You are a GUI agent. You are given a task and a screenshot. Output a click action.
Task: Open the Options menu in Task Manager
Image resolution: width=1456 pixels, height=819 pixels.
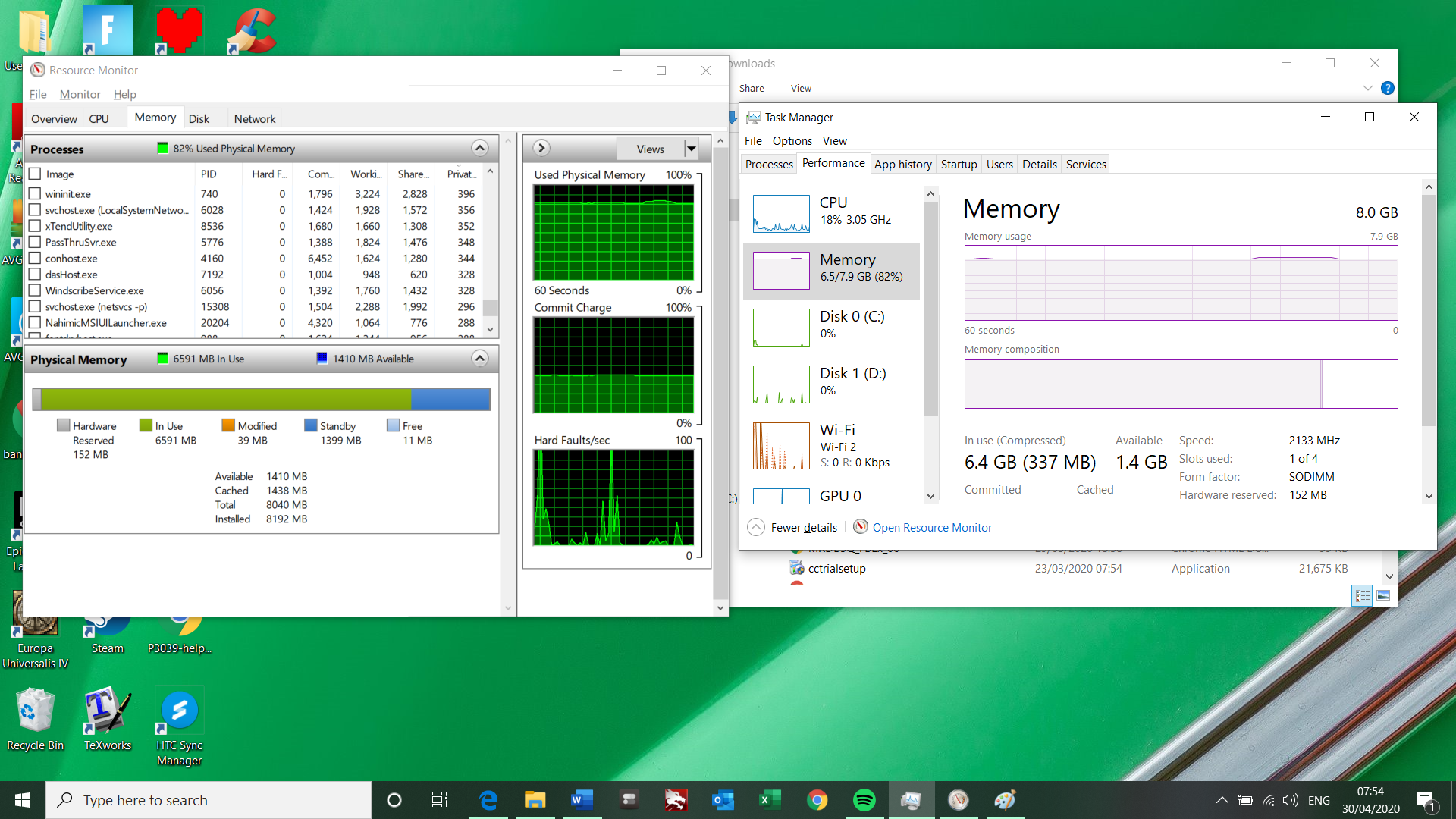tap(792, 140)
